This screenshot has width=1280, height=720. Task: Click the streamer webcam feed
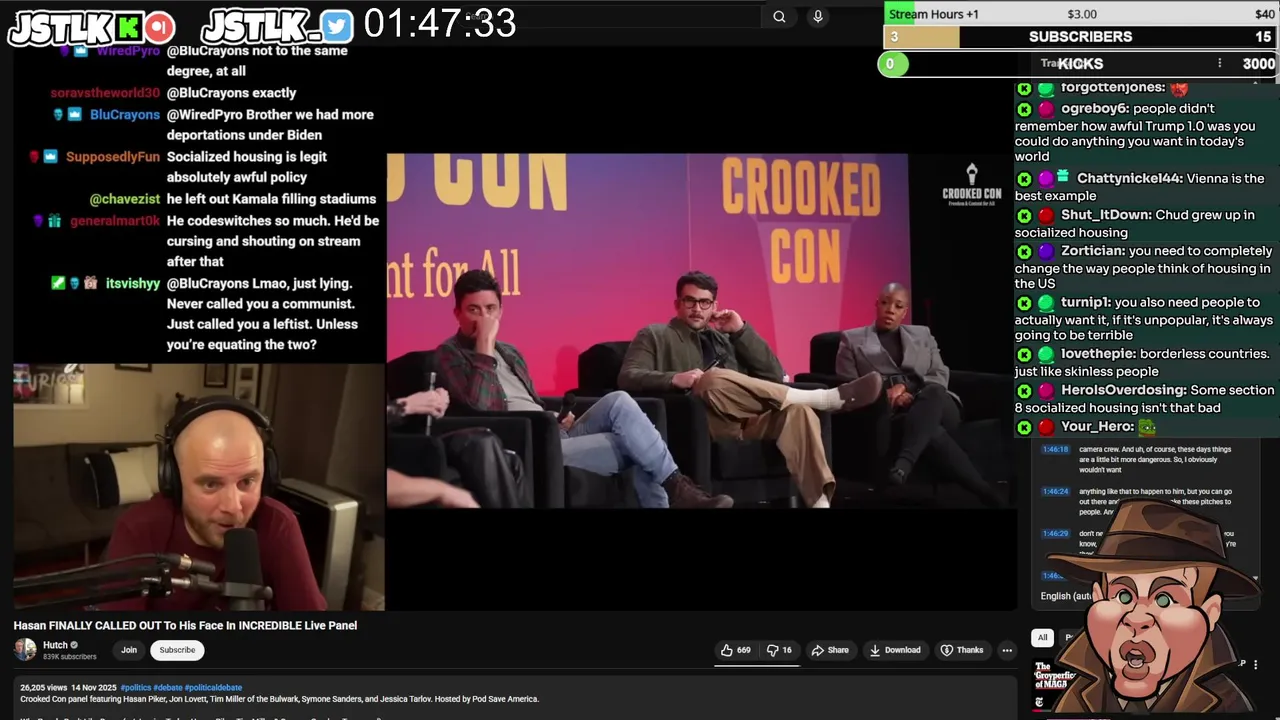pyautogui.click(x=199, y=487)
